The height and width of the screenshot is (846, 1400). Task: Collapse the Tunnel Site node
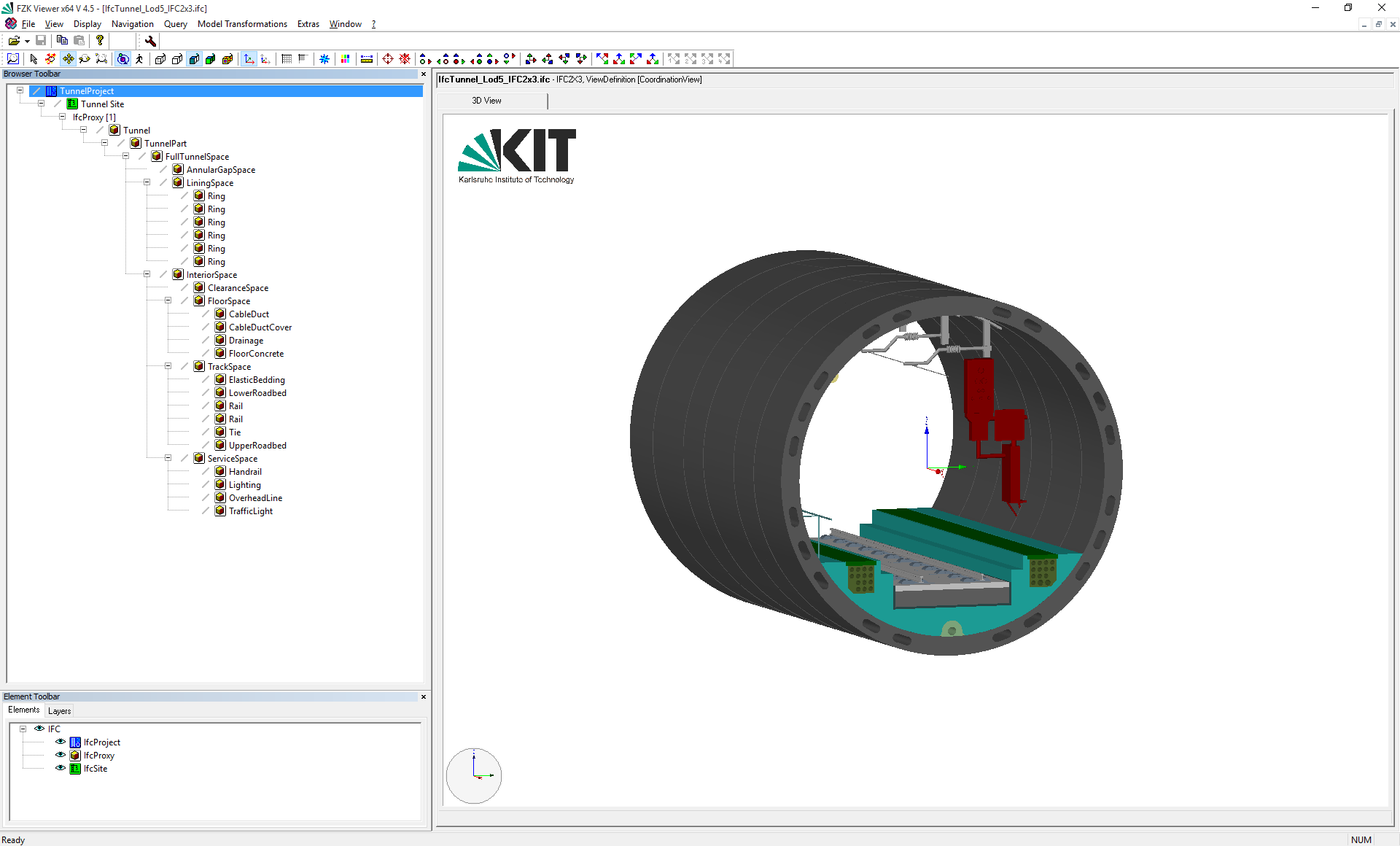click(41, 104)
